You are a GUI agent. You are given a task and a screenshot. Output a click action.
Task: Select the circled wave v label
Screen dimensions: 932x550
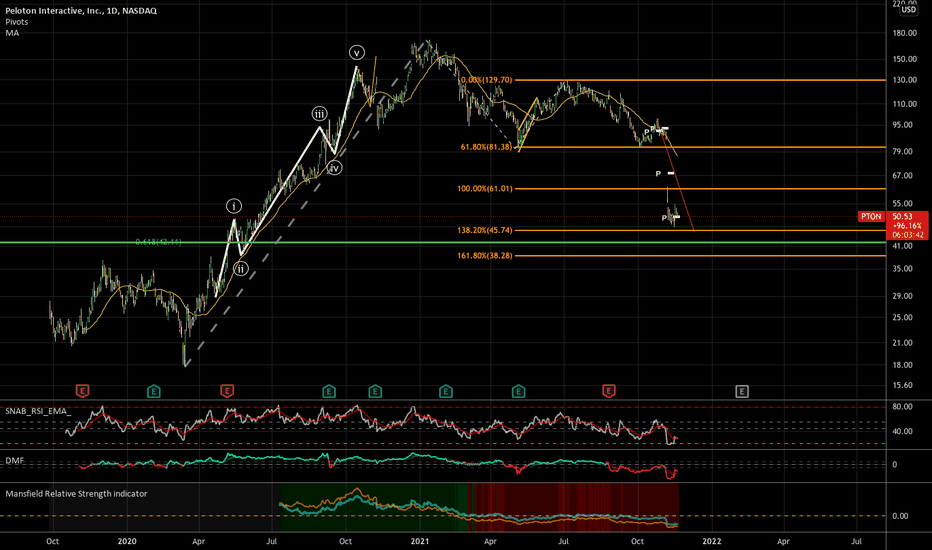tap(356, 52)
